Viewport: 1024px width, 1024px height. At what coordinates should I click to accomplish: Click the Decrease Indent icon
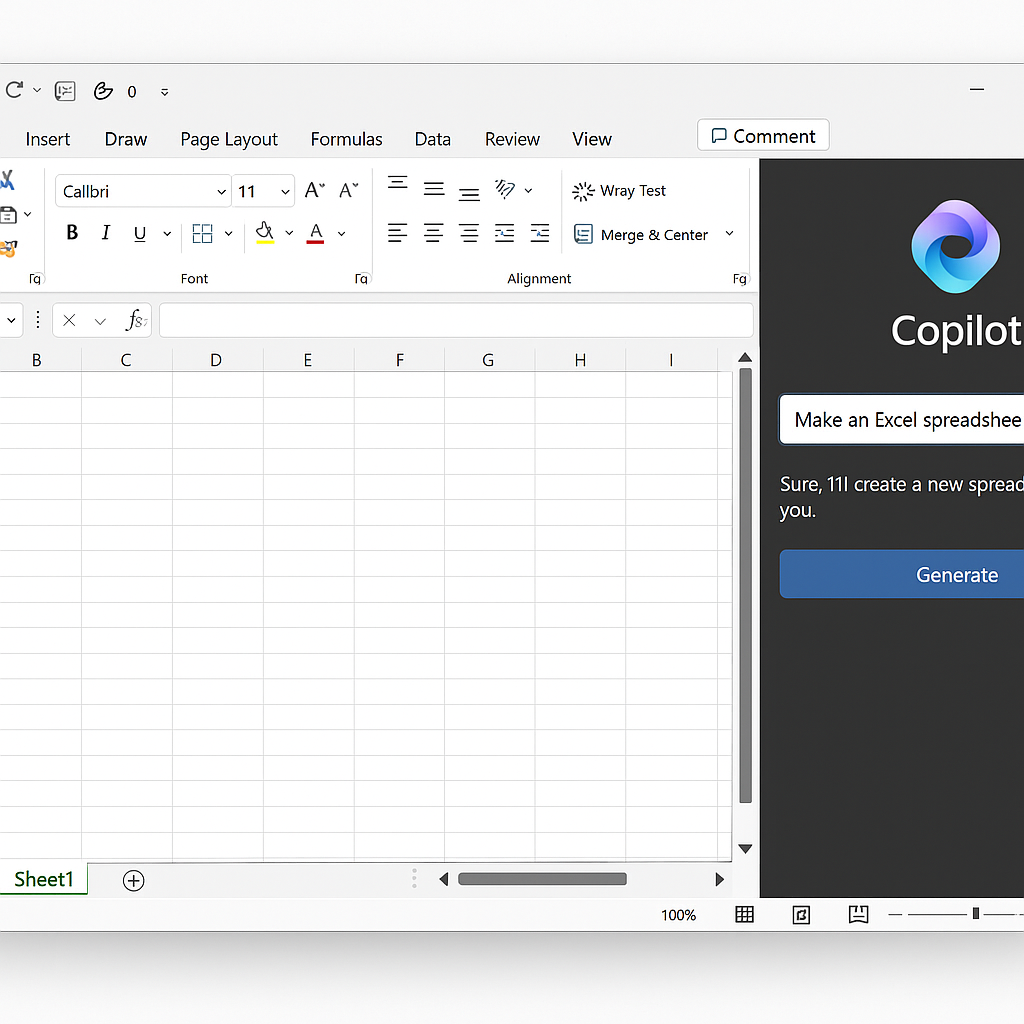pyautogui.click(x=504, y=233)
